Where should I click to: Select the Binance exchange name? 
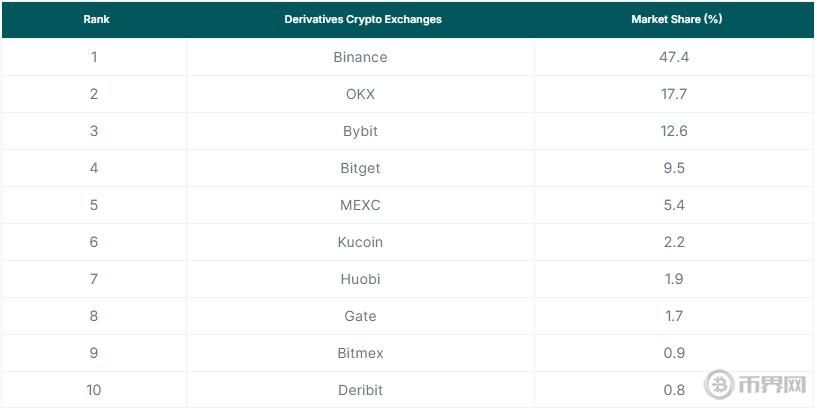(x=360, y=57)
